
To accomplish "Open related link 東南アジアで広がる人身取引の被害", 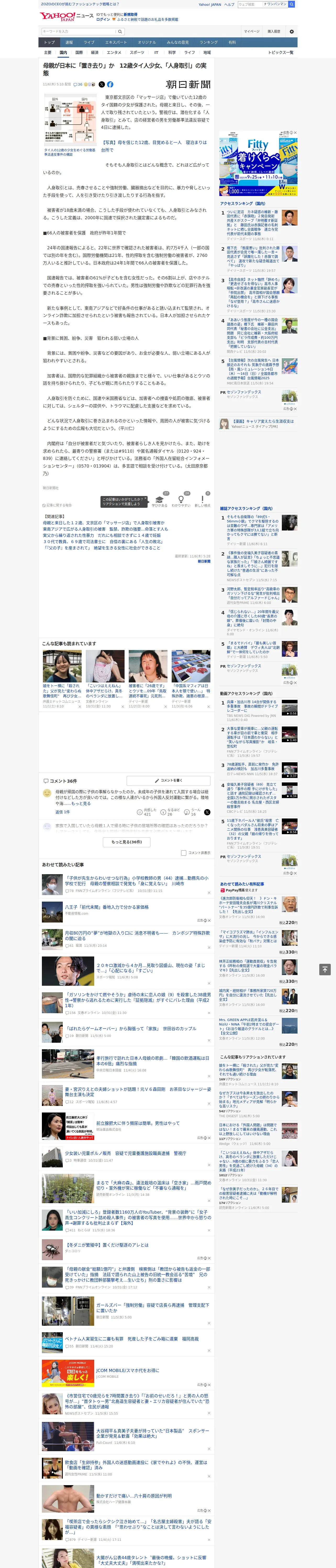I will point(105,529).
